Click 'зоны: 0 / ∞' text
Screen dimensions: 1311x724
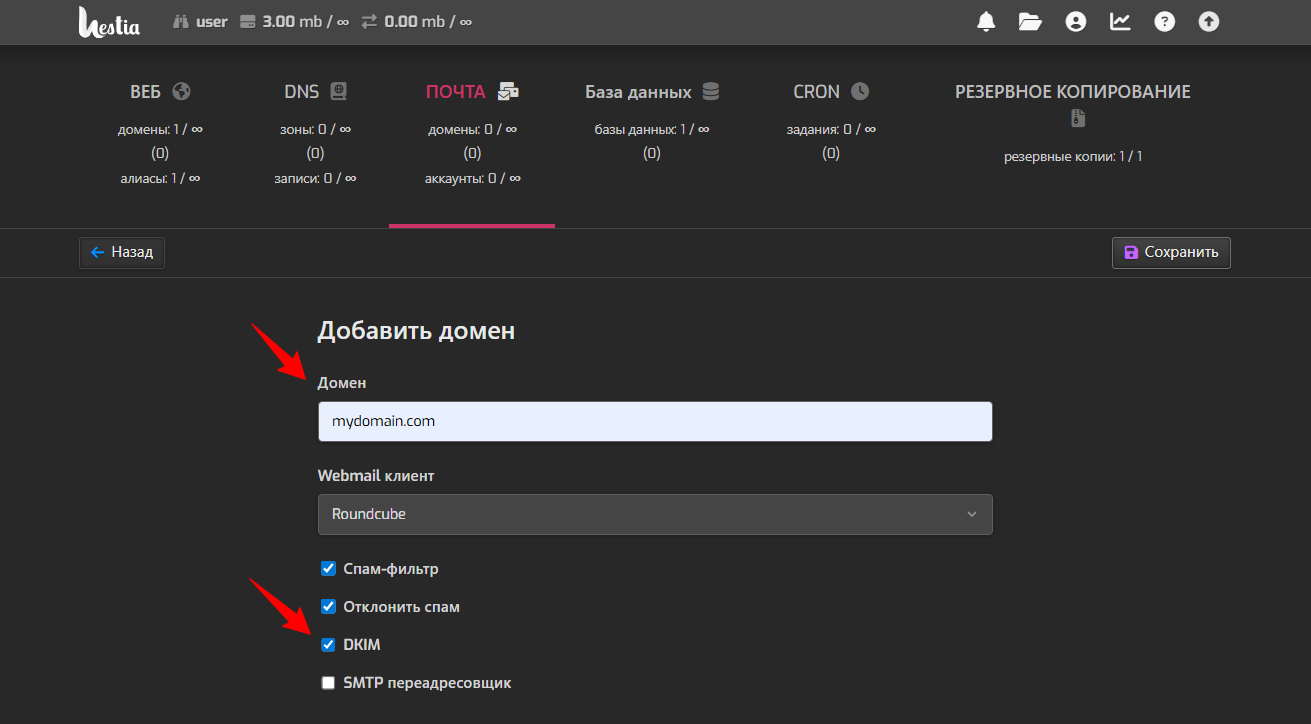tap(315, 129)
